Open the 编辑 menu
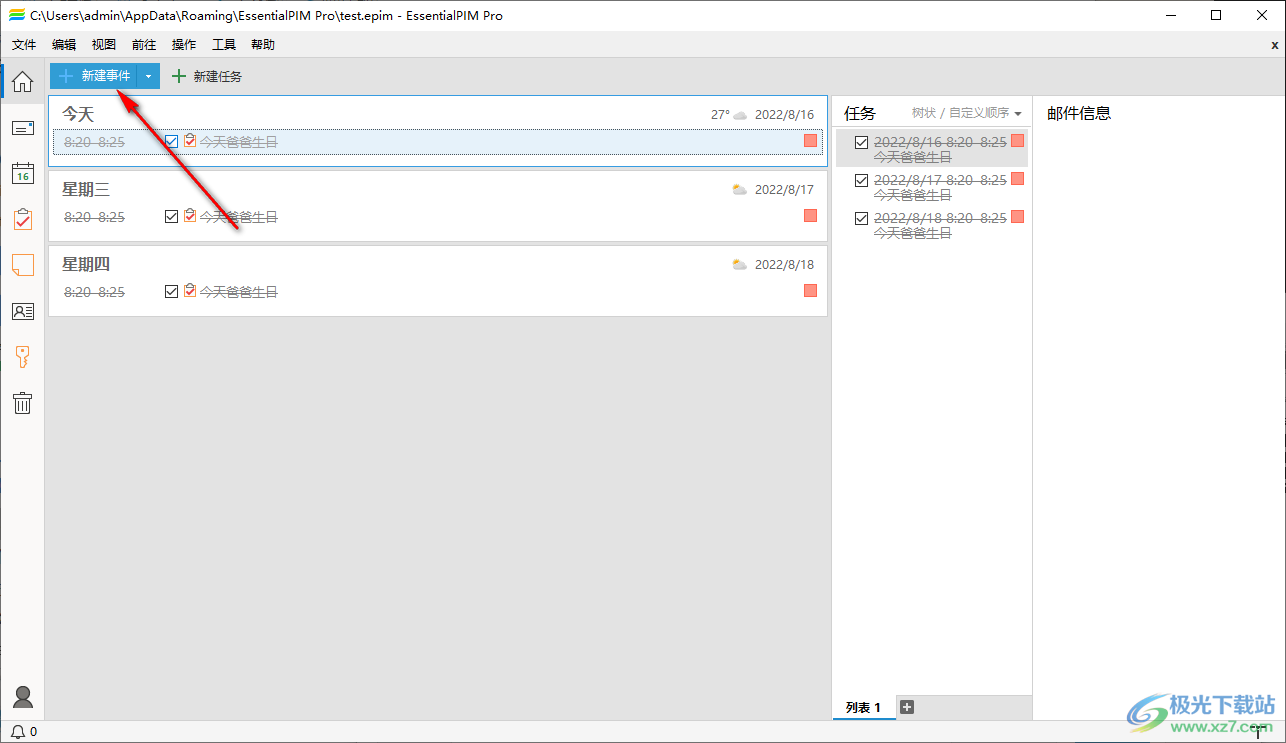This screenshot has height=743, width=1286. tap(64, 45)
